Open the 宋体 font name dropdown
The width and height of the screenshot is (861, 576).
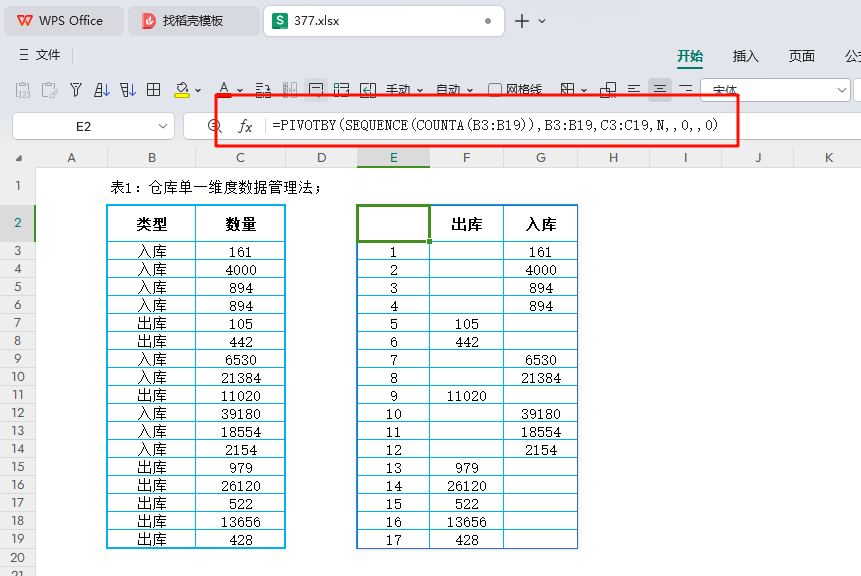pos(841,90)
